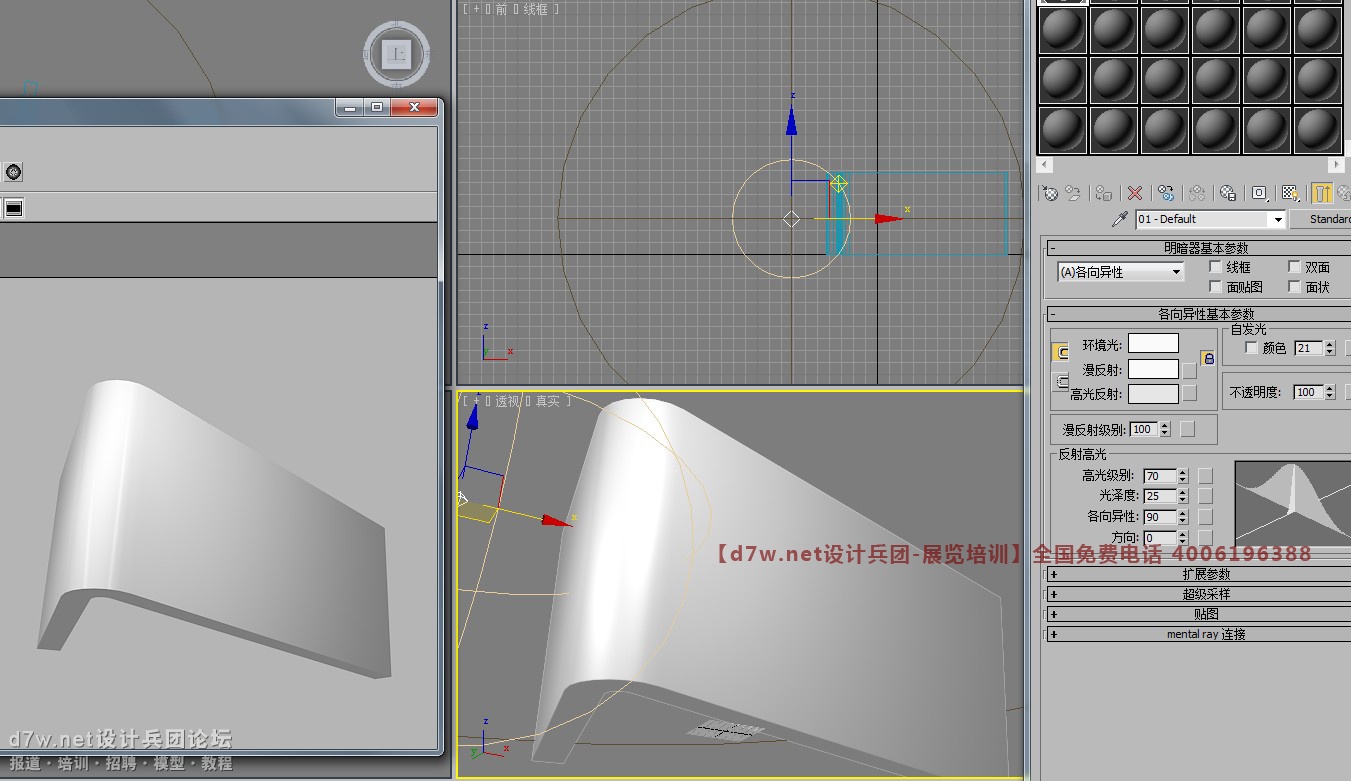Viewport: 1351px width, 781px height.
Task: Toggle the black display icon in render window
Action: [x=13, y=208]
